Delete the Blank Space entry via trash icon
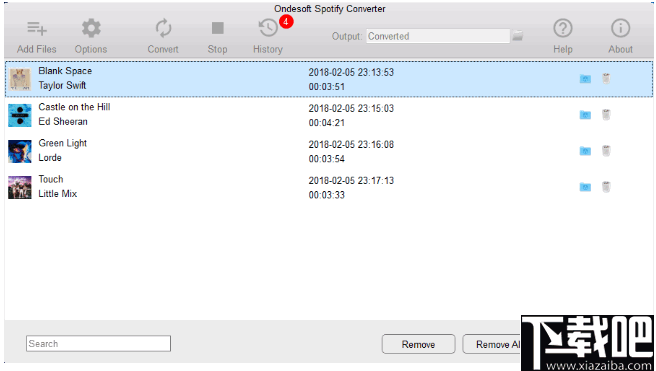Screen dimensions: 656x371 [606, 78]
